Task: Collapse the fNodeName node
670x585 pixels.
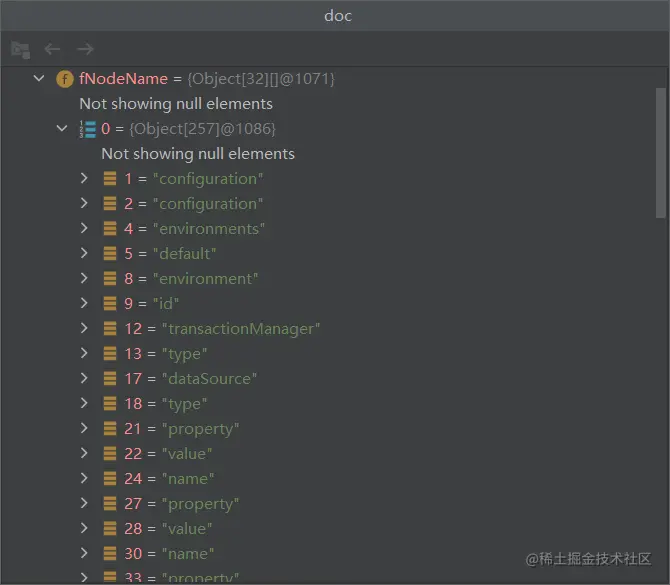Action: pyautogui.click(x=39, y=78)
